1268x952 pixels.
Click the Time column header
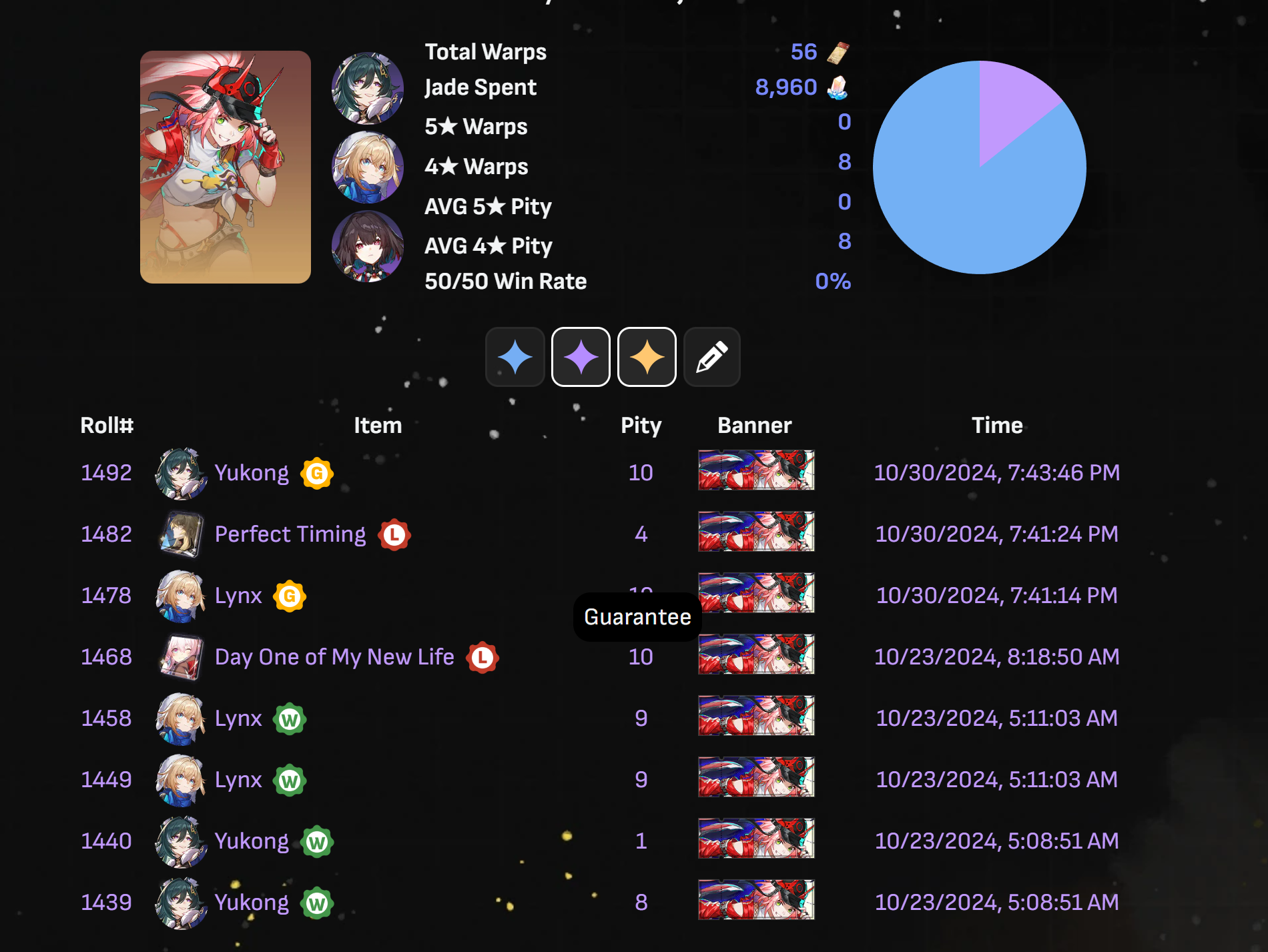click(x=997, y=425)
